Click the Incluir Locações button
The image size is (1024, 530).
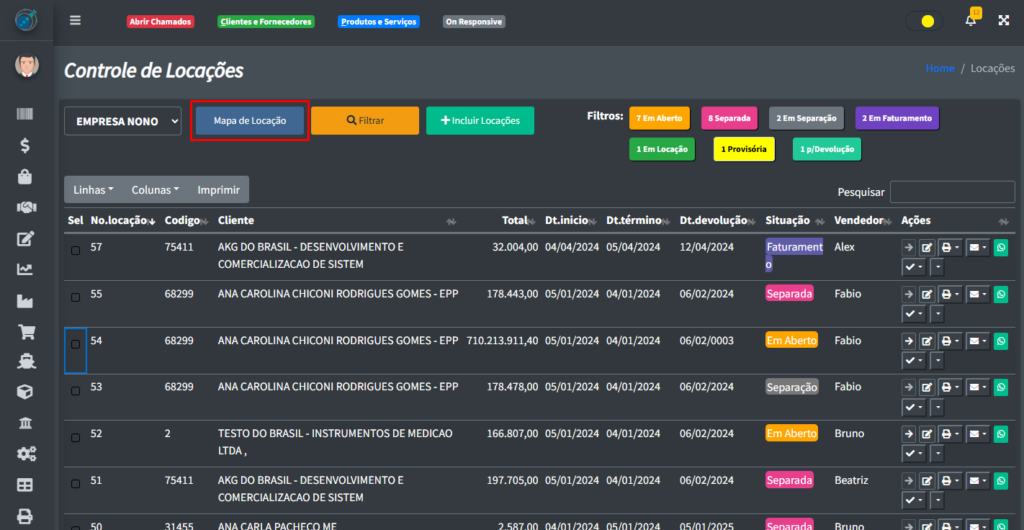click(x=480, y=121)
